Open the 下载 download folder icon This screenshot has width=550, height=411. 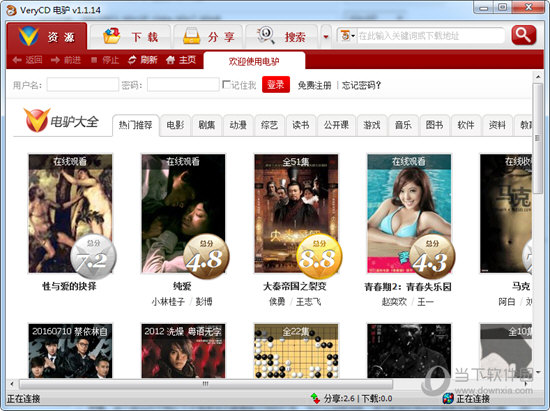tap(112, 36)
